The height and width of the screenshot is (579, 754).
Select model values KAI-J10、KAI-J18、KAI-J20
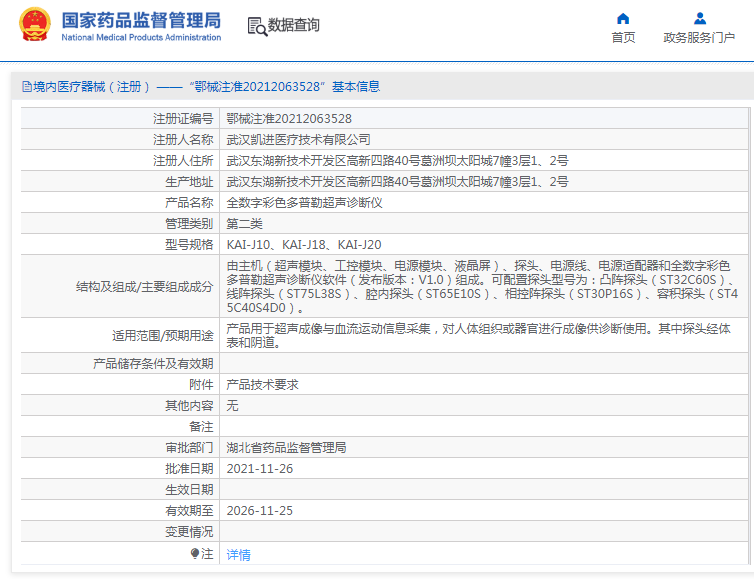pyautogui.click(x=304, y=245)
